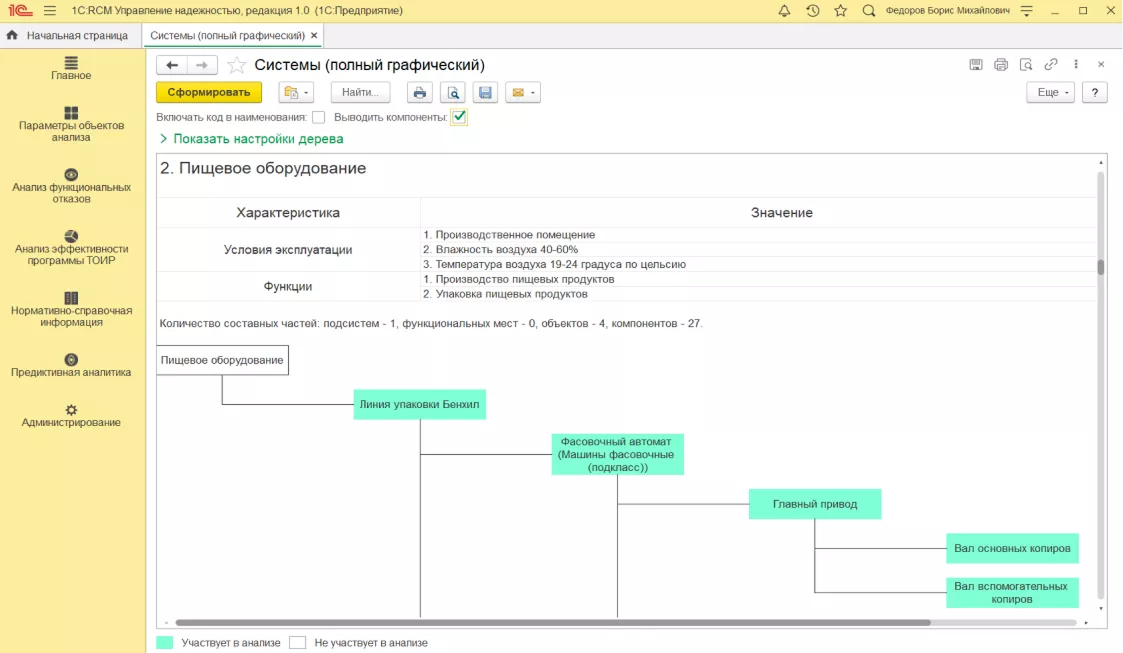Click the header save icon at top right
This screenshot has width=1123, height=653.
tap(976, 64)
